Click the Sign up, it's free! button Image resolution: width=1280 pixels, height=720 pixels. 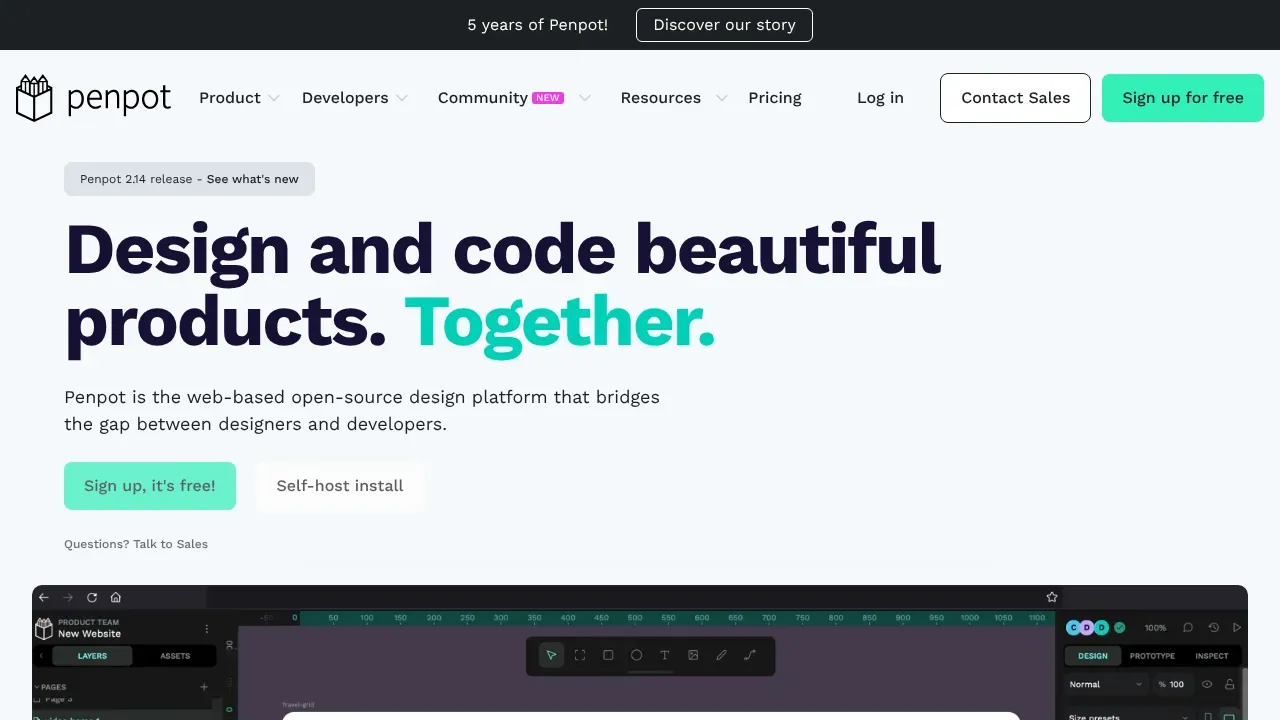click(x=150, y=486)
